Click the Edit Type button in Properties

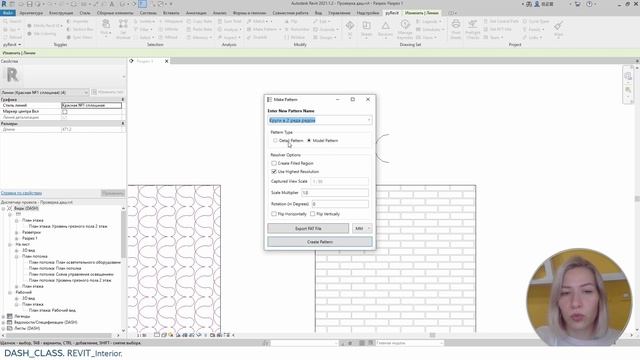(x=108, y=92)
